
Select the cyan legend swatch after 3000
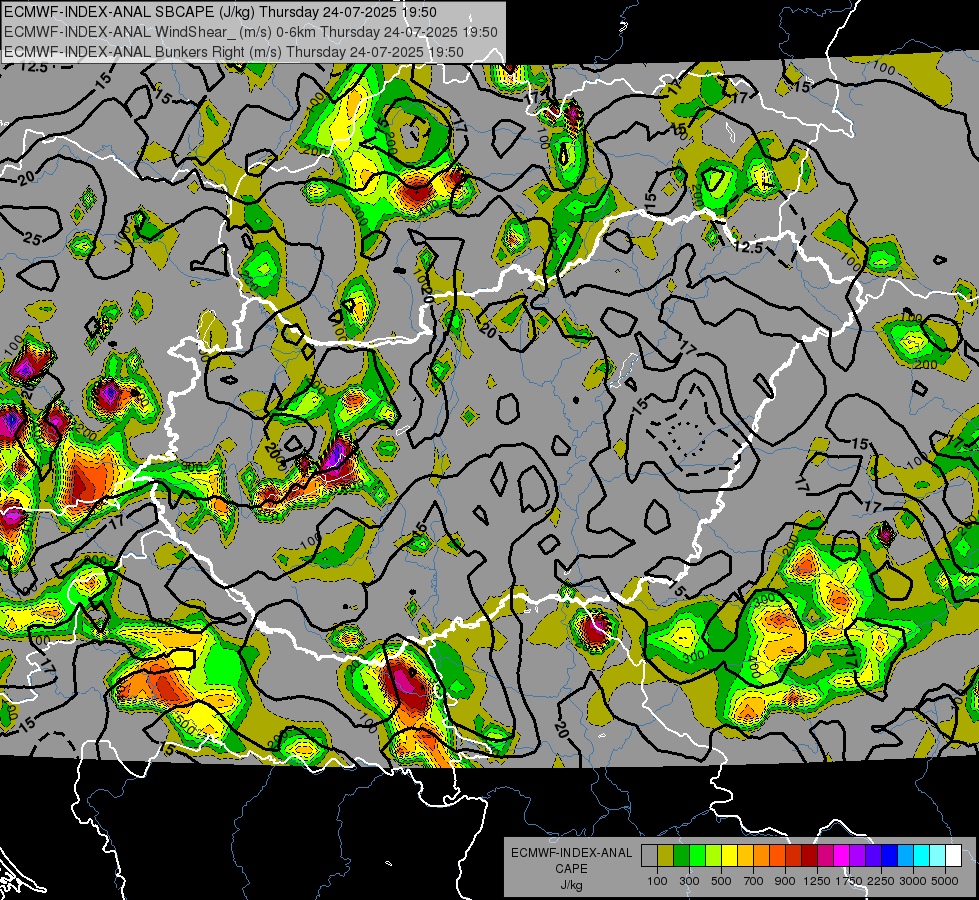click(x=922, y=856)
